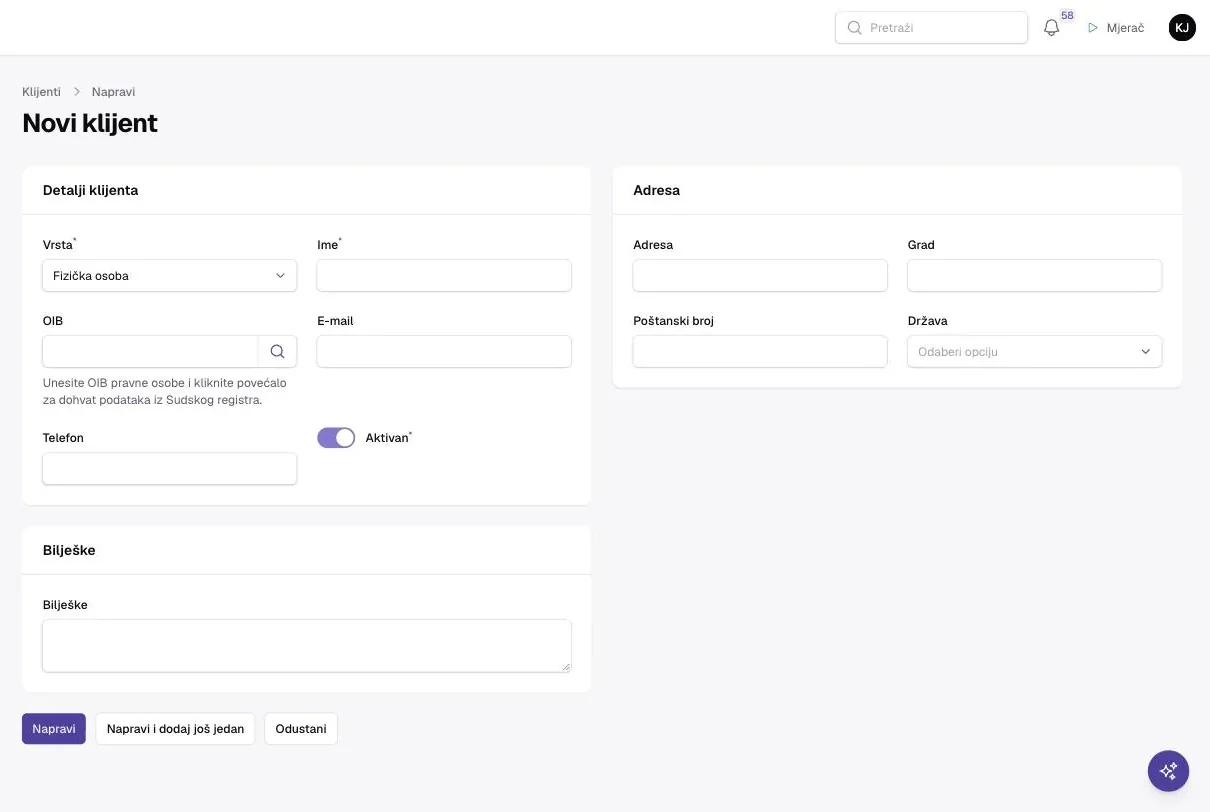This screenshot has height=812, width=1210.
Task: Click the Detalji klijenta section title
Action: [x=90, y=190]
